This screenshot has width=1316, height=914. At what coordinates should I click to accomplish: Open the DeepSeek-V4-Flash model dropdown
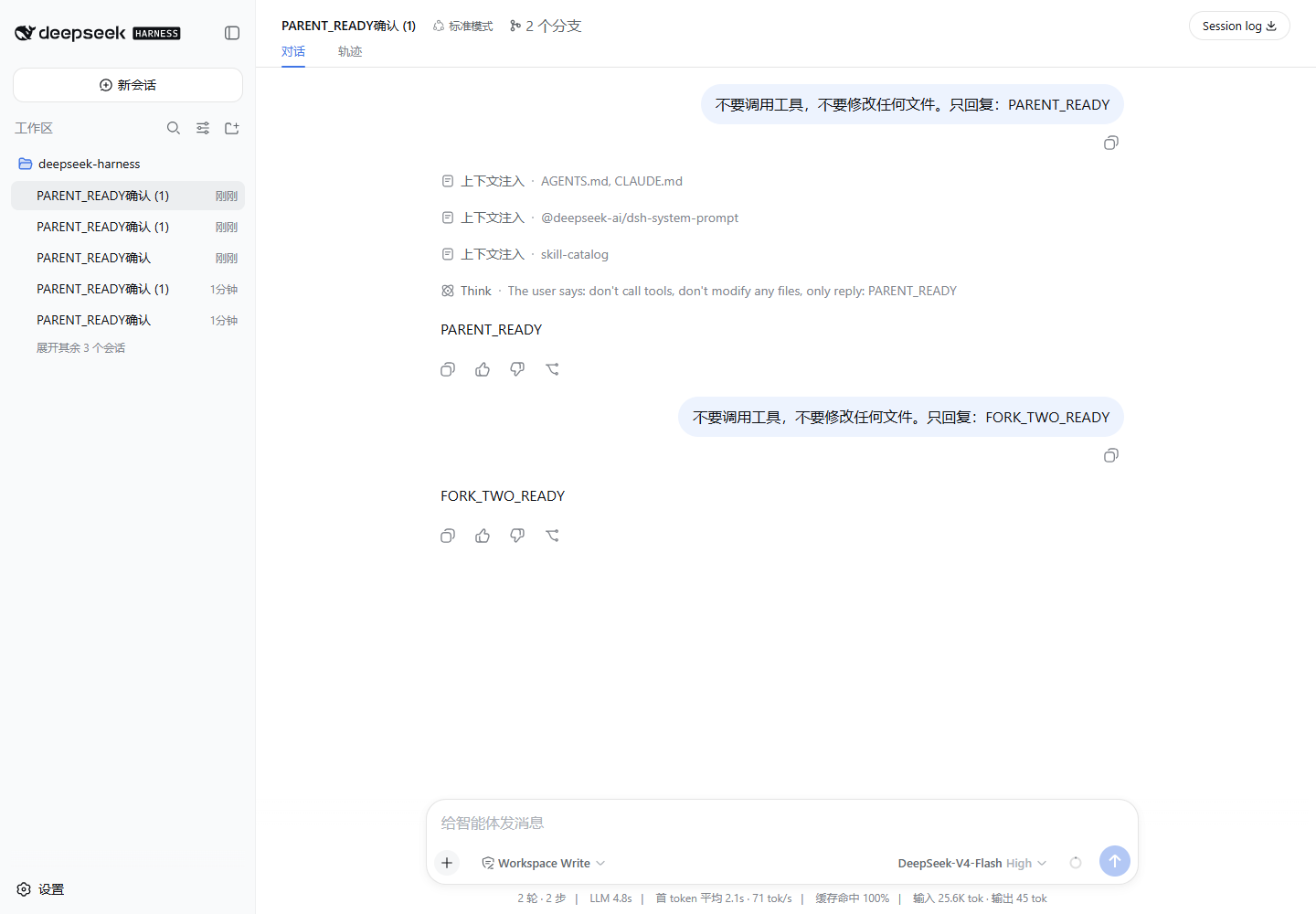coord(972,863)
